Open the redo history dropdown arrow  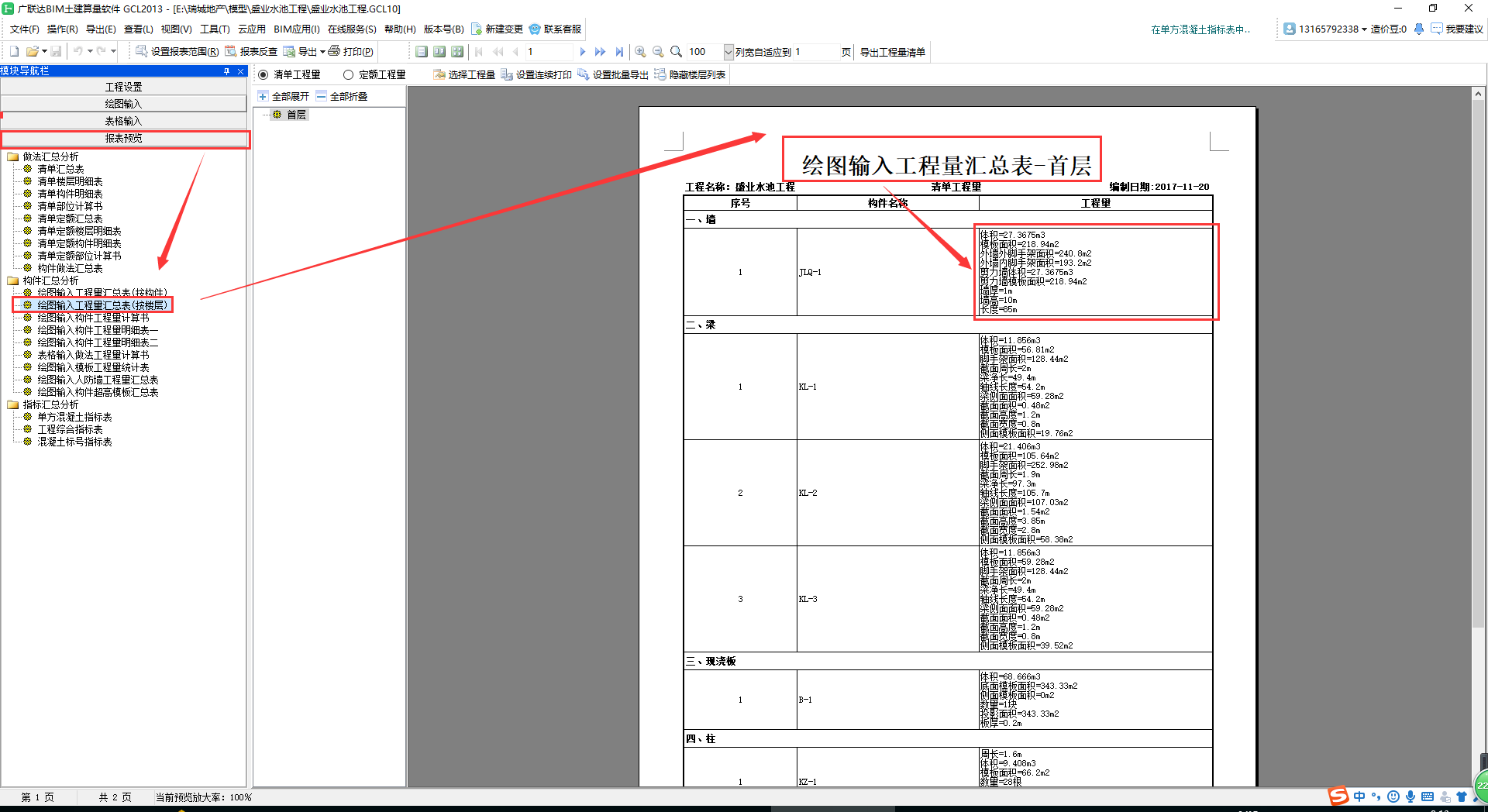tap(113, 52)
